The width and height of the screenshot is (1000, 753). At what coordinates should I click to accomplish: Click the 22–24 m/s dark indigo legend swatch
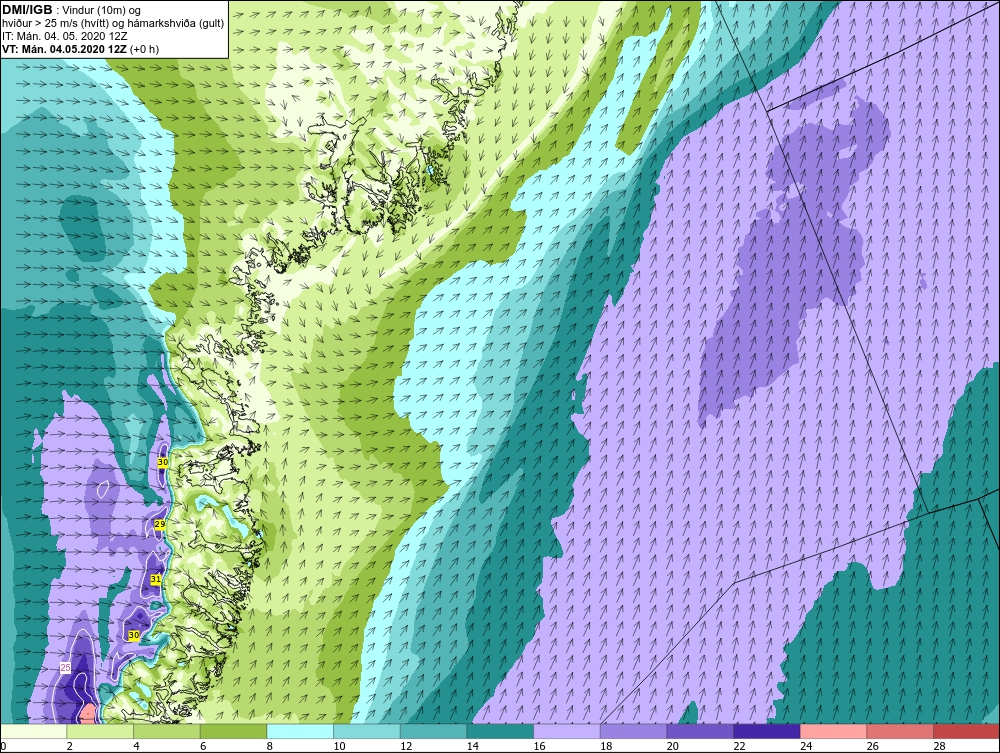(x=767, y=731)
